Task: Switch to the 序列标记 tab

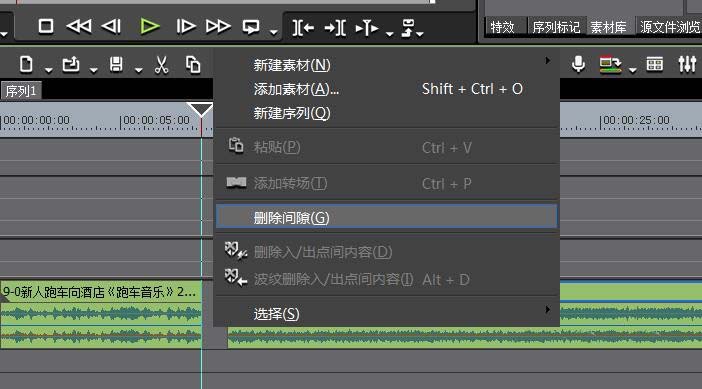Action: (556, 27)
